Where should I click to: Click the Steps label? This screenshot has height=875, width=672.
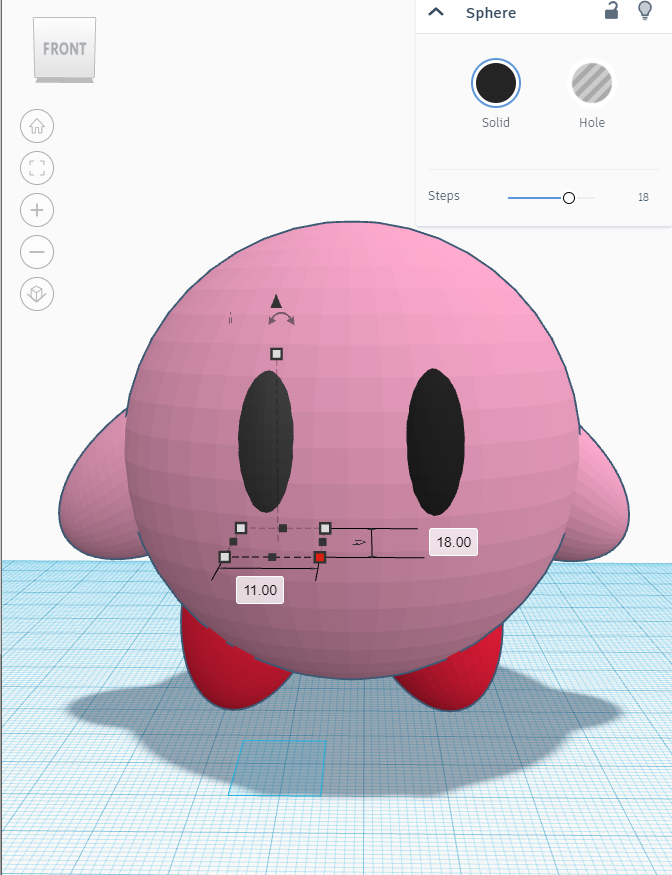444,196
